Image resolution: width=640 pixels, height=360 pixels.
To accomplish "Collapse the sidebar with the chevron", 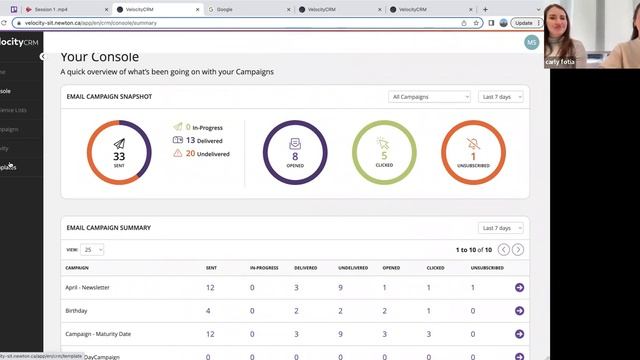I will (x=42, y=57).
